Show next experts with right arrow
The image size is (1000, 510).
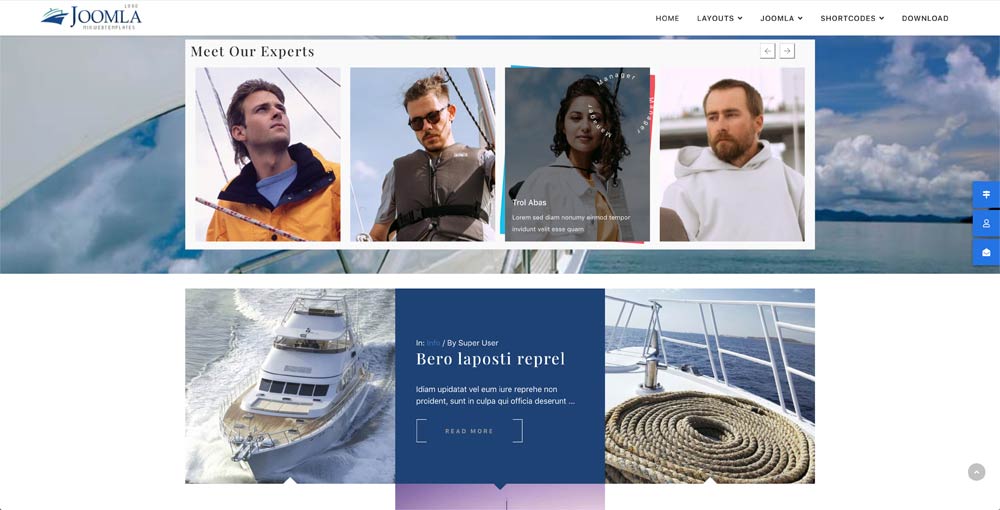787,51
